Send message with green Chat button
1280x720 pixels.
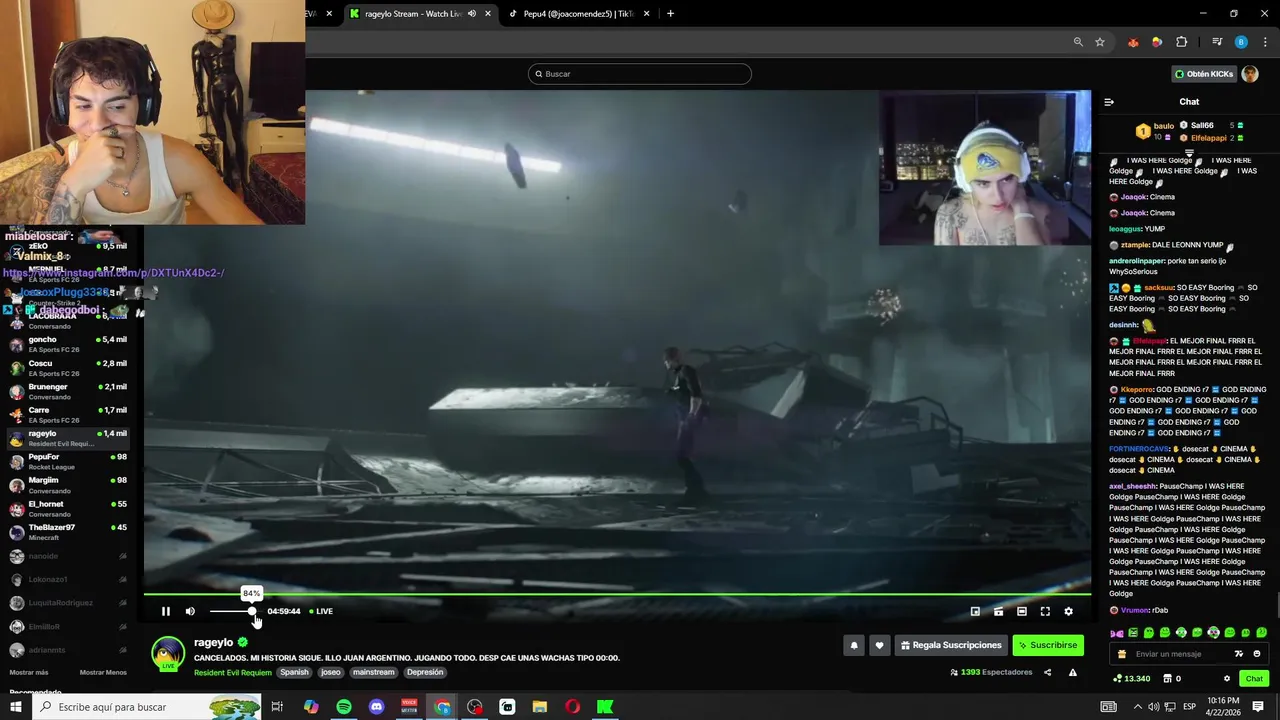click(x=1254, y=679)
